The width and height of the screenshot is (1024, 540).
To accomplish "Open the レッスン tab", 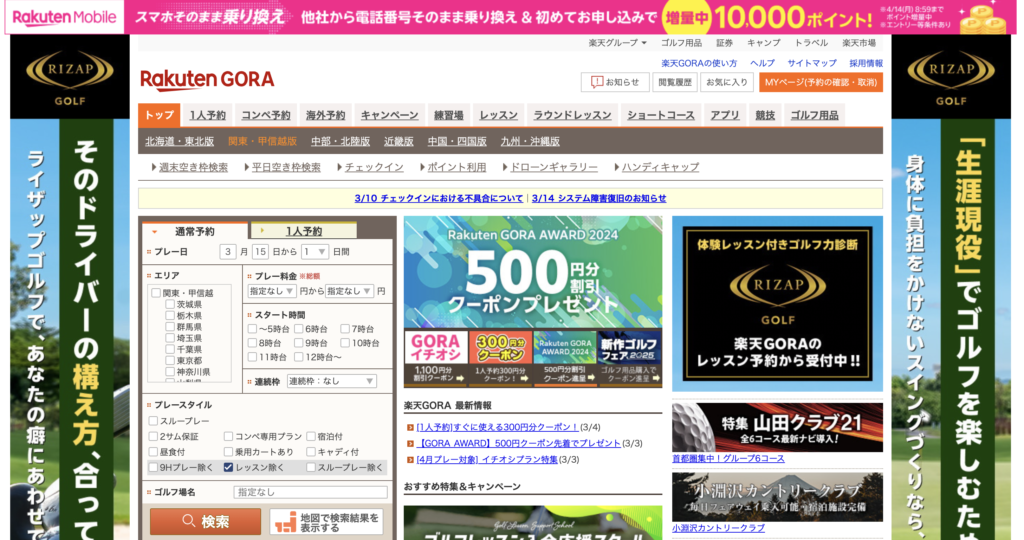I will (x=498, y=115).
